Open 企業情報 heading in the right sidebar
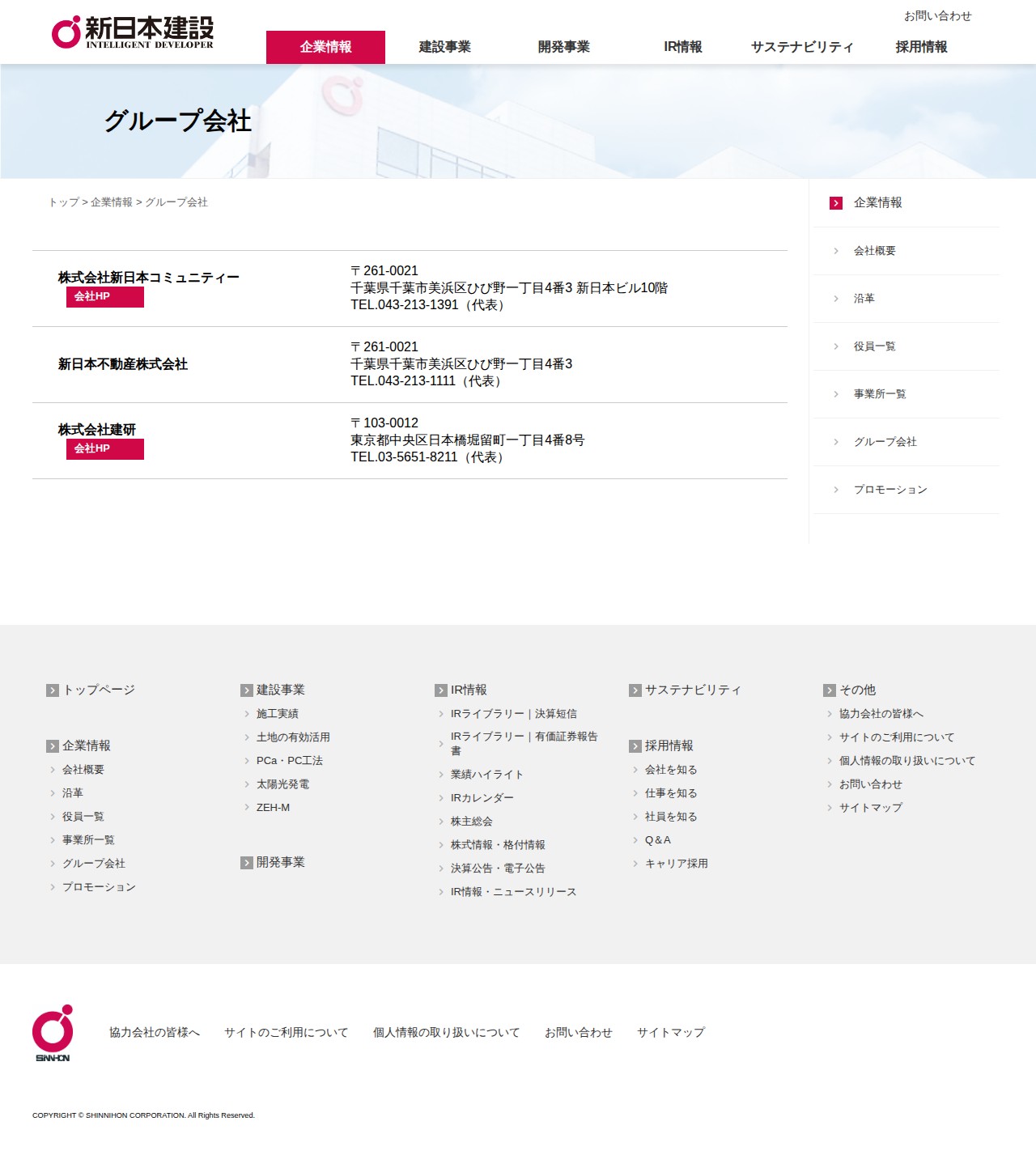1036x1168 pixels. tap(877, 203)
